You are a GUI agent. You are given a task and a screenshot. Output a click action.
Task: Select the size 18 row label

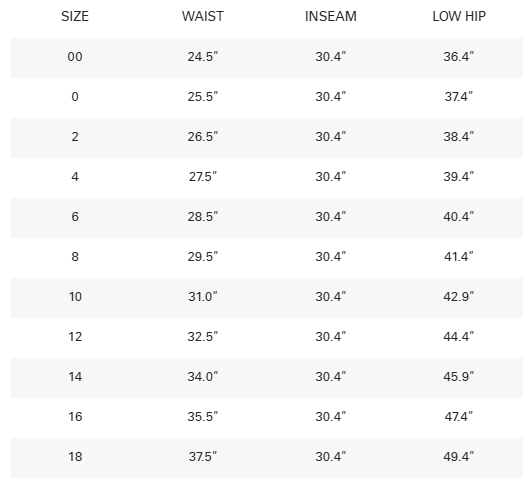[75, 456]
